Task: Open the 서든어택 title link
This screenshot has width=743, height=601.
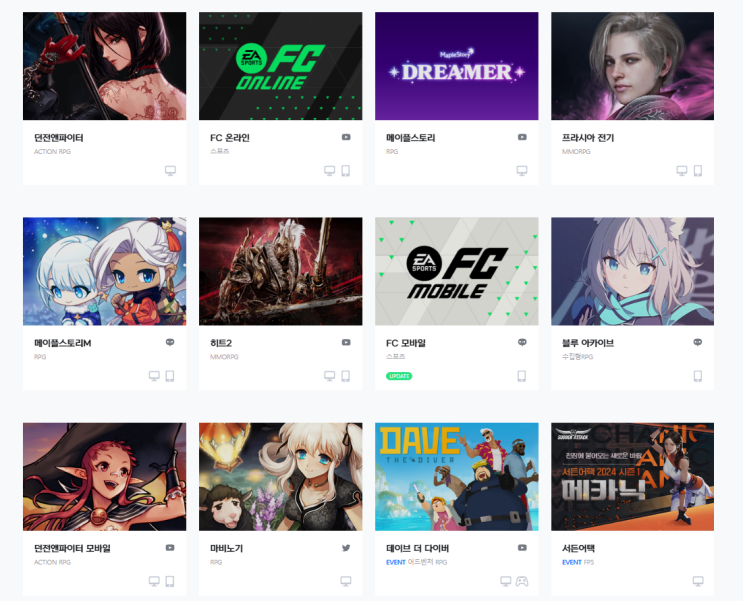Action: [578, 548]
